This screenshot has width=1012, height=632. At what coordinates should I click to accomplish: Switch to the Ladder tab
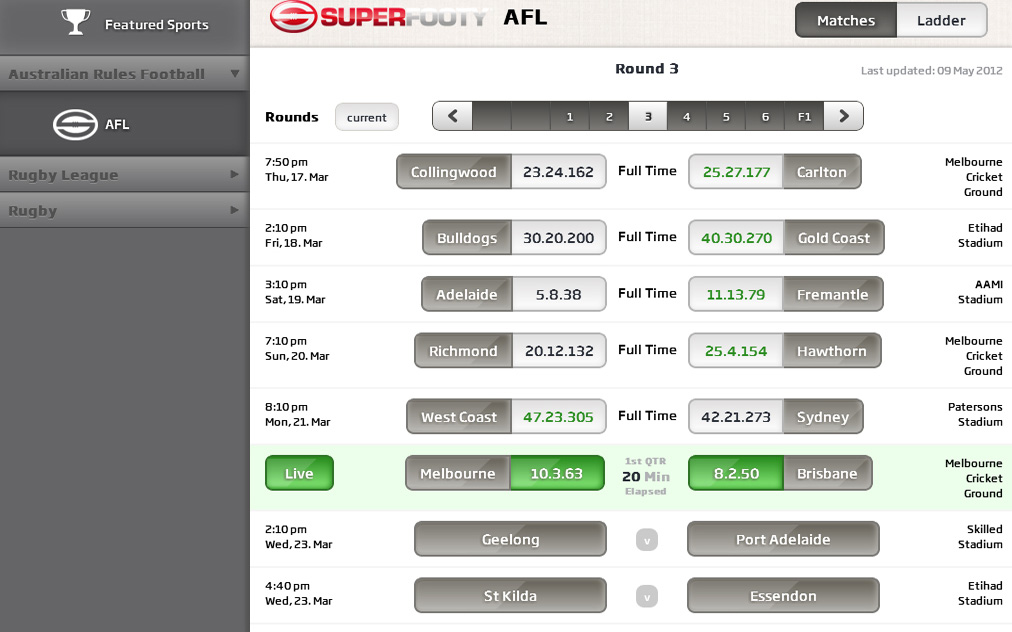click(941, 20)
